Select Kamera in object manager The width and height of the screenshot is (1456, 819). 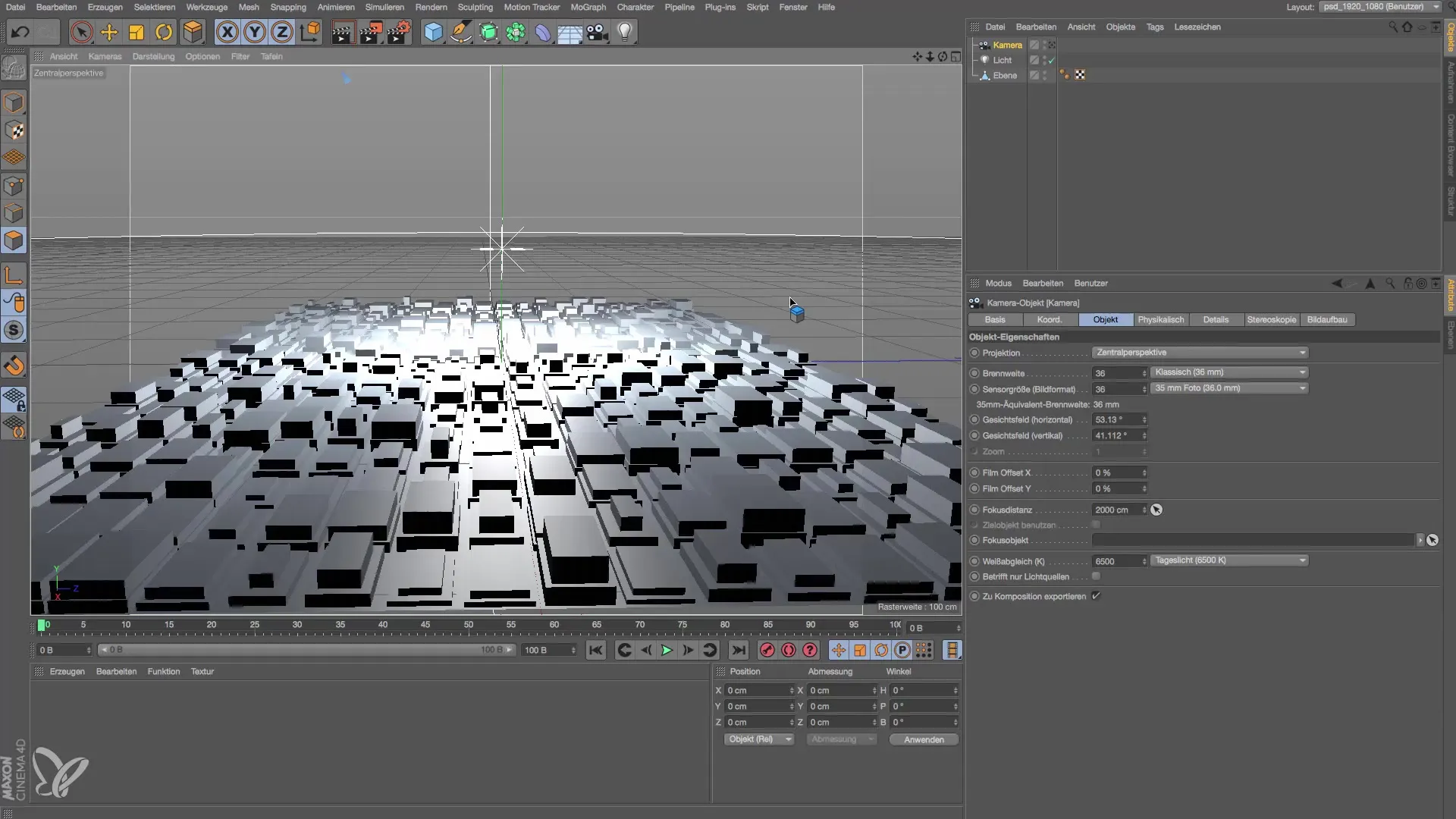(1007, 45)
